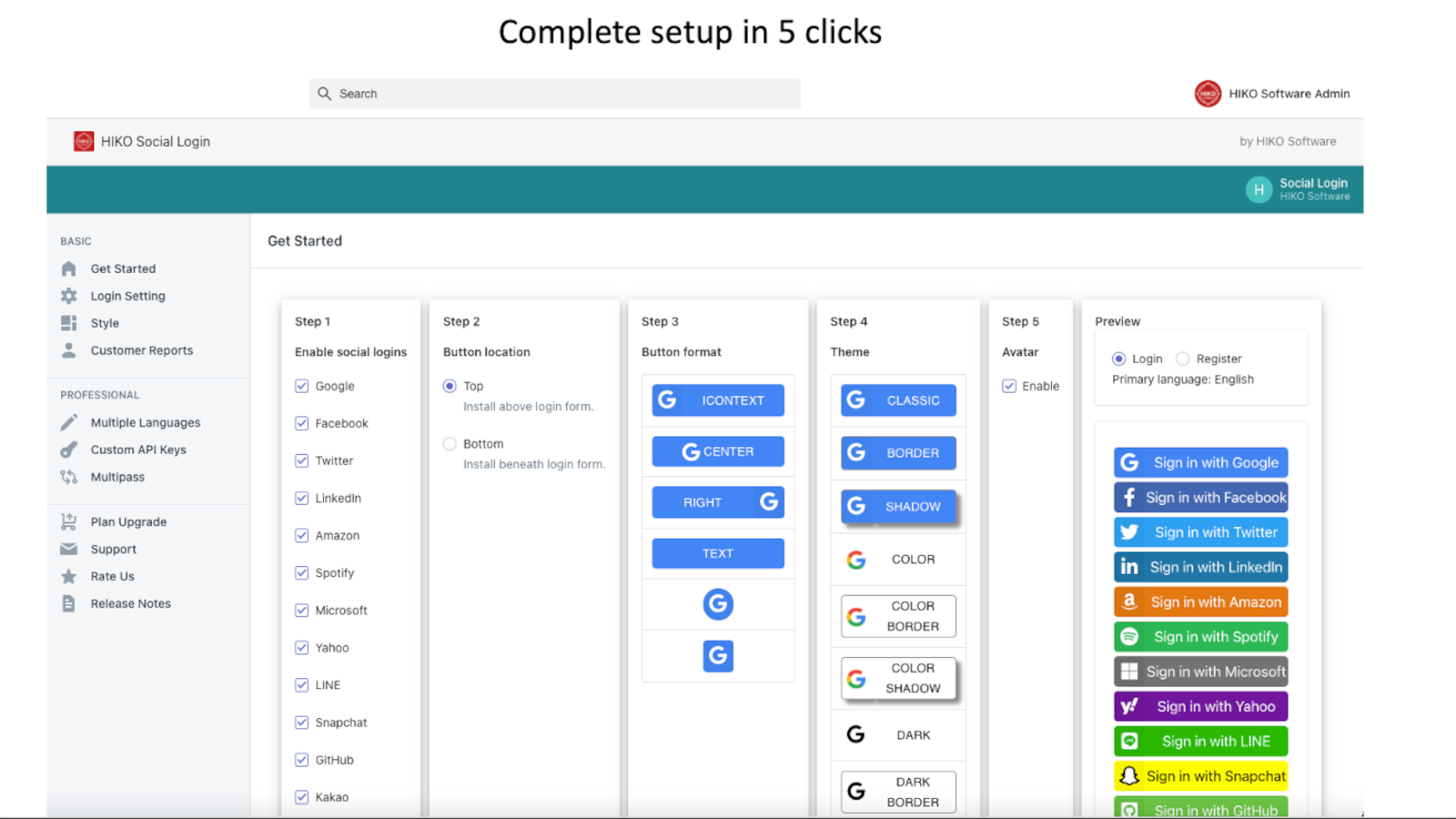Choose the ICONTEXT button format
Screen dimensions: 1456x819
[718, 400]
